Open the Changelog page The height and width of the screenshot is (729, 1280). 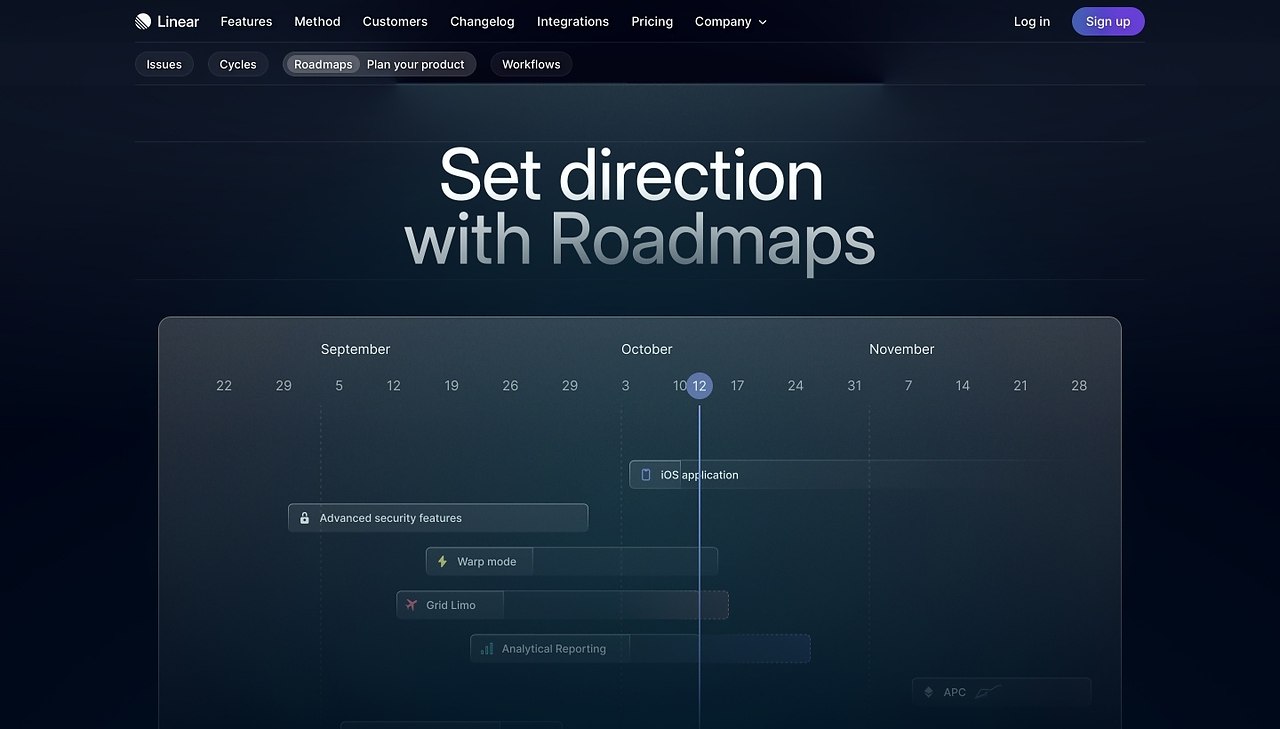click(x=482, y=21)
